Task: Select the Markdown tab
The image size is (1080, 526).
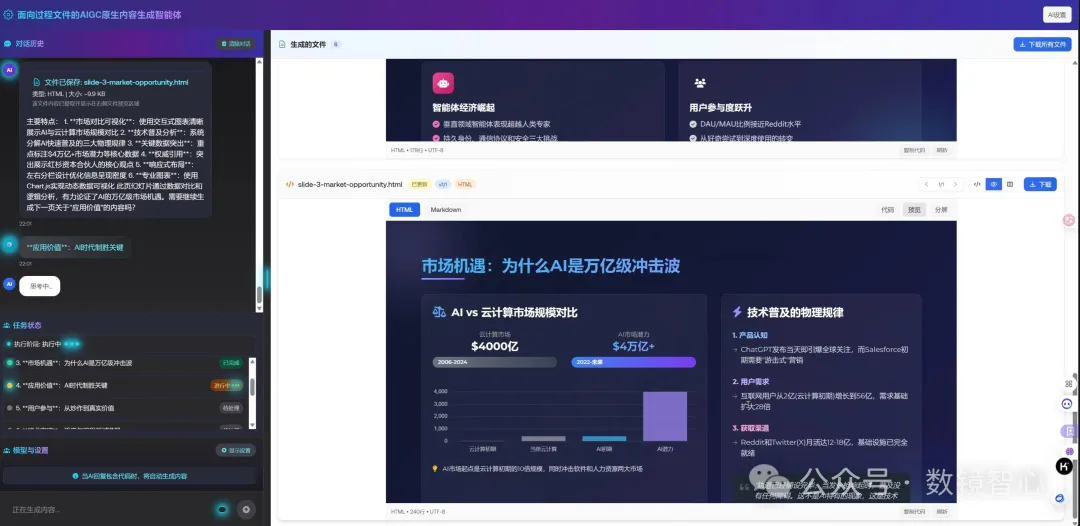Action: [x=446, y=209]
